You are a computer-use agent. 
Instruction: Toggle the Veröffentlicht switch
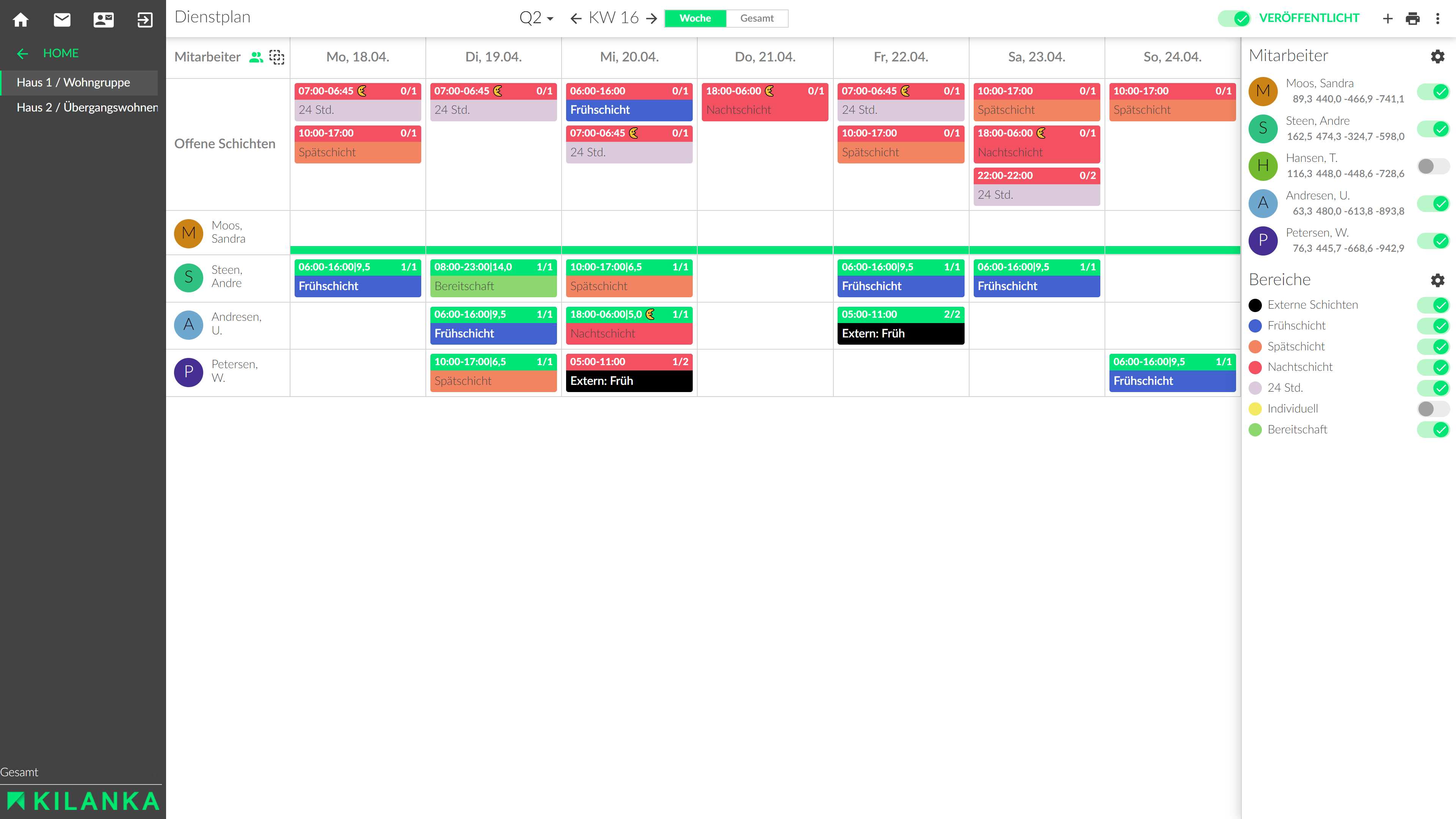pos(1235,19)
